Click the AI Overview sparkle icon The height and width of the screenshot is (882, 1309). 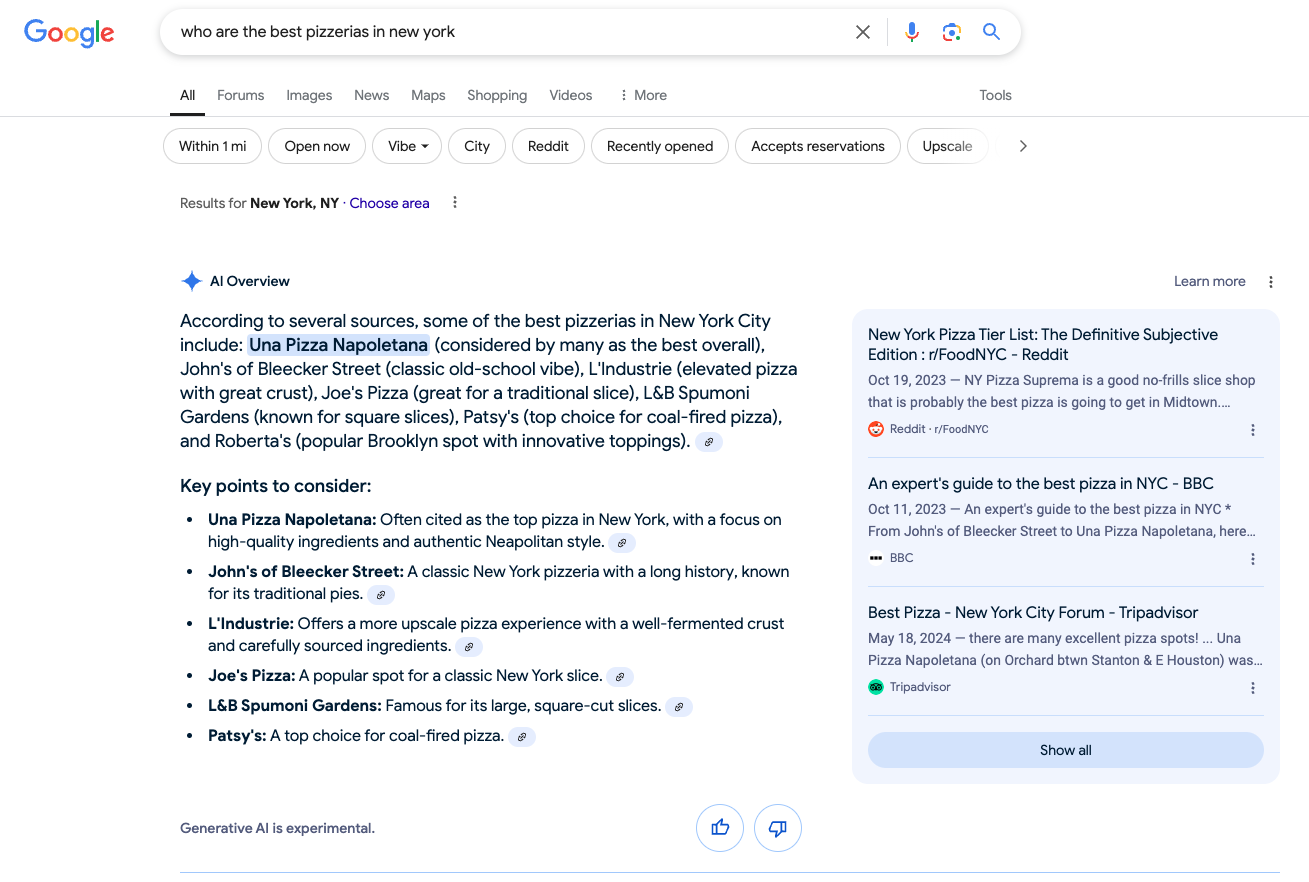[192, 282]
